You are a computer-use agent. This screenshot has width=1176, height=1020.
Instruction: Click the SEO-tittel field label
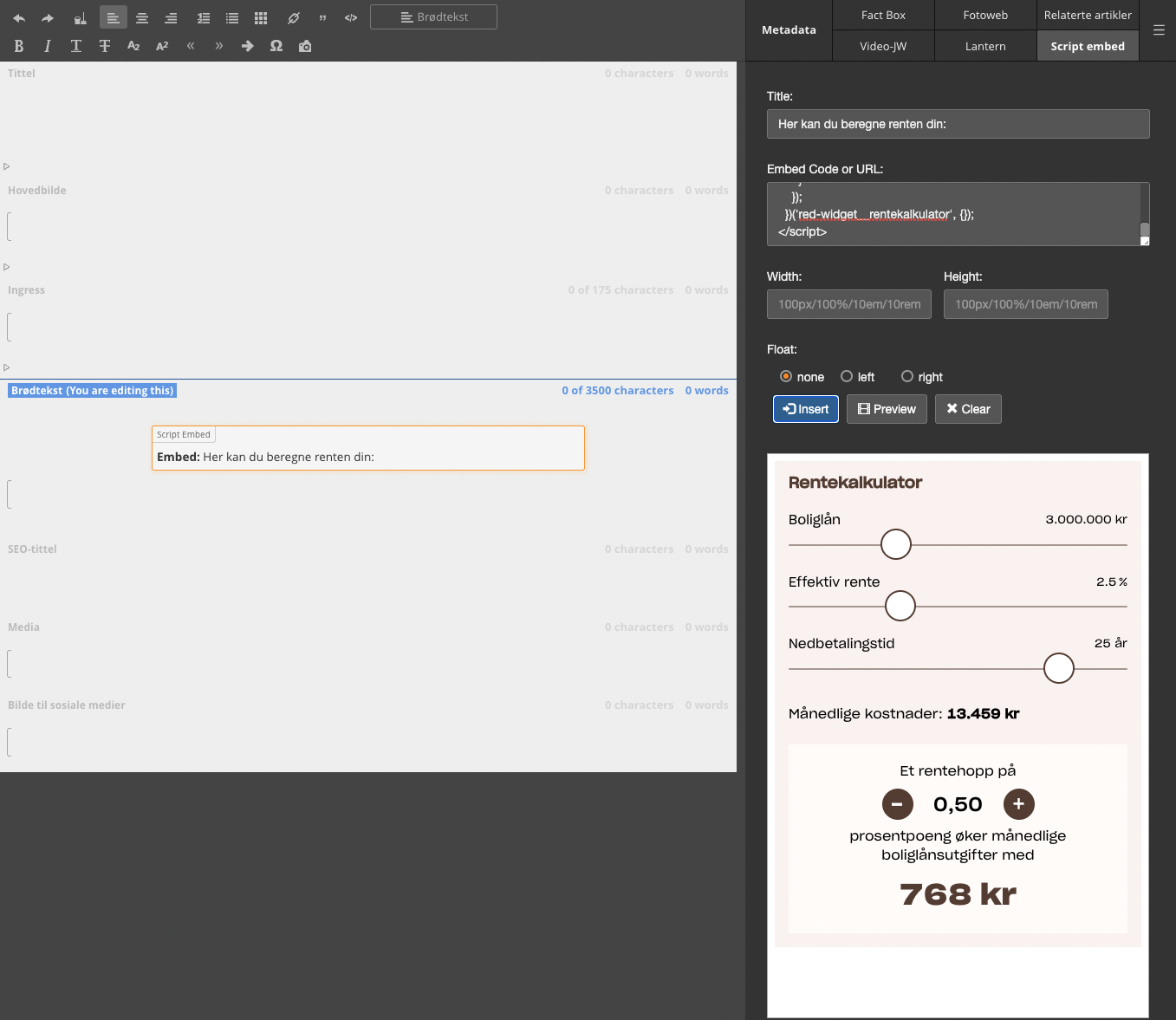[33, 549]
